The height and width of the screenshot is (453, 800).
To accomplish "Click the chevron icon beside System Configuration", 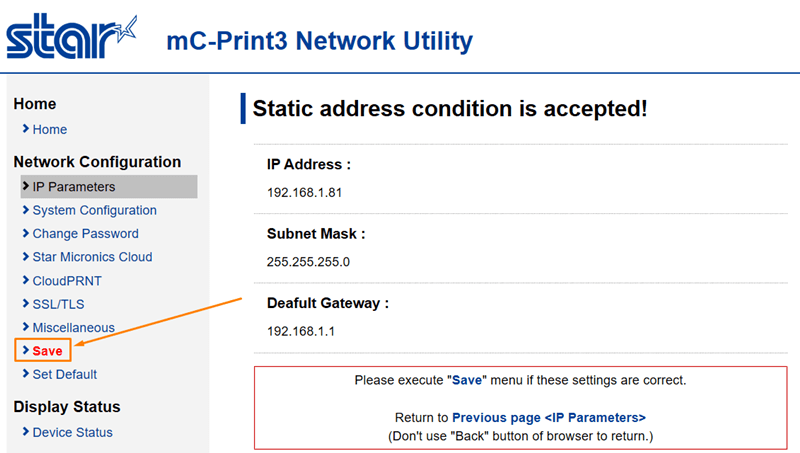I will 25,210.
